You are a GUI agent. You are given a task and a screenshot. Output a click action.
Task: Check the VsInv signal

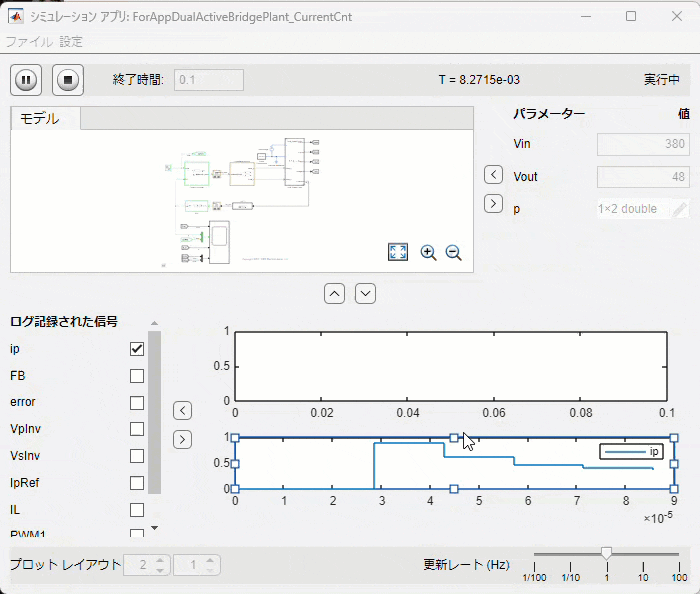click(x=137, y=456)
